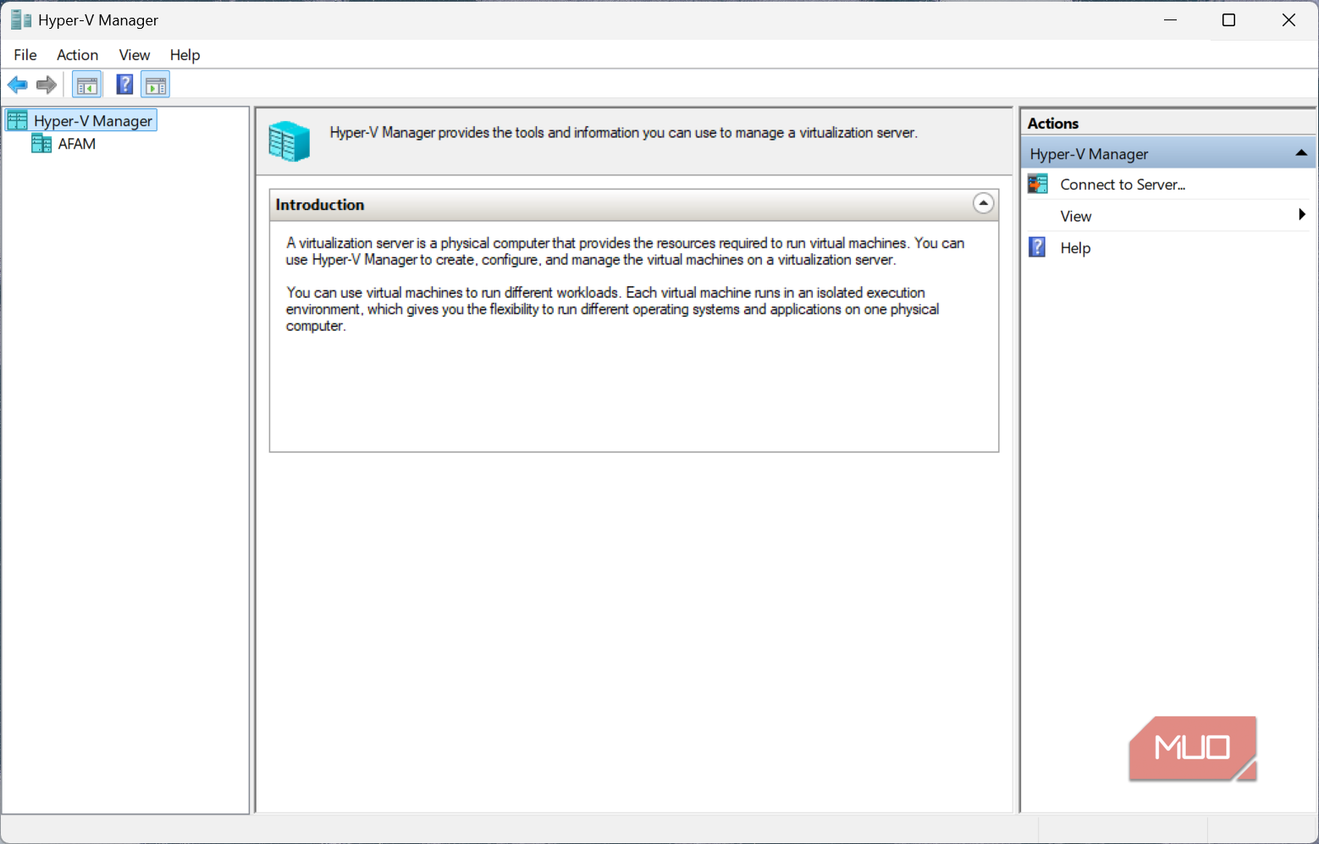Close the Hyper-V Manager window
This screenshot has width=1319, height=844.
click(1289, 20)
